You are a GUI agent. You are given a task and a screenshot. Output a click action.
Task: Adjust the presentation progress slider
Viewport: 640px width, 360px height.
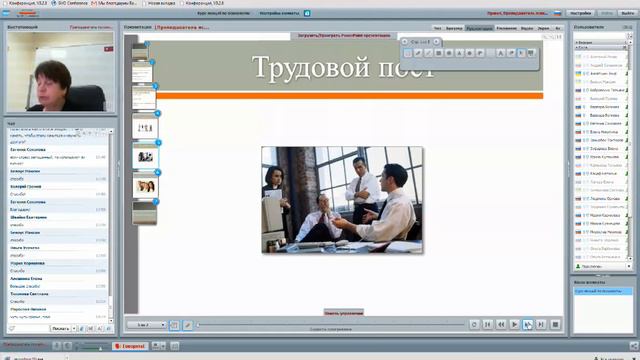coord(331,325)
